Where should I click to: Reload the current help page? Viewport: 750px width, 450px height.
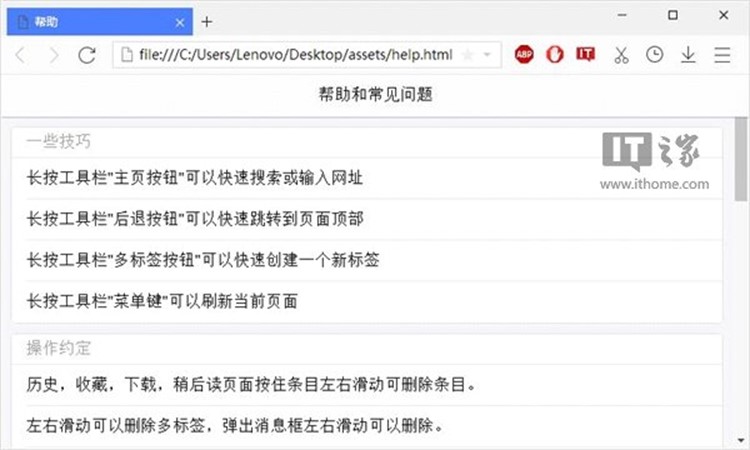[88, 55]
